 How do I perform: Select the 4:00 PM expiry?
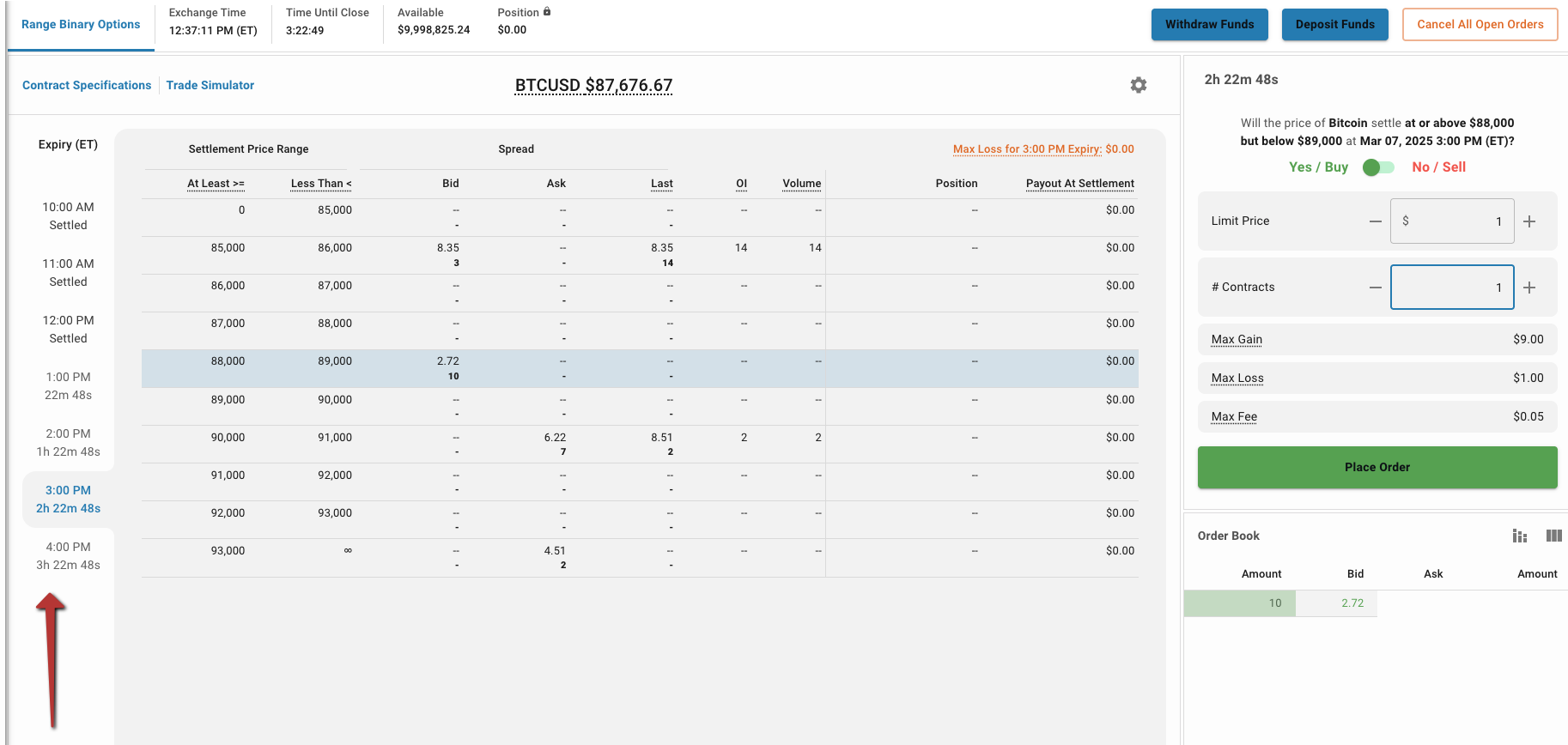click(69, 556)
